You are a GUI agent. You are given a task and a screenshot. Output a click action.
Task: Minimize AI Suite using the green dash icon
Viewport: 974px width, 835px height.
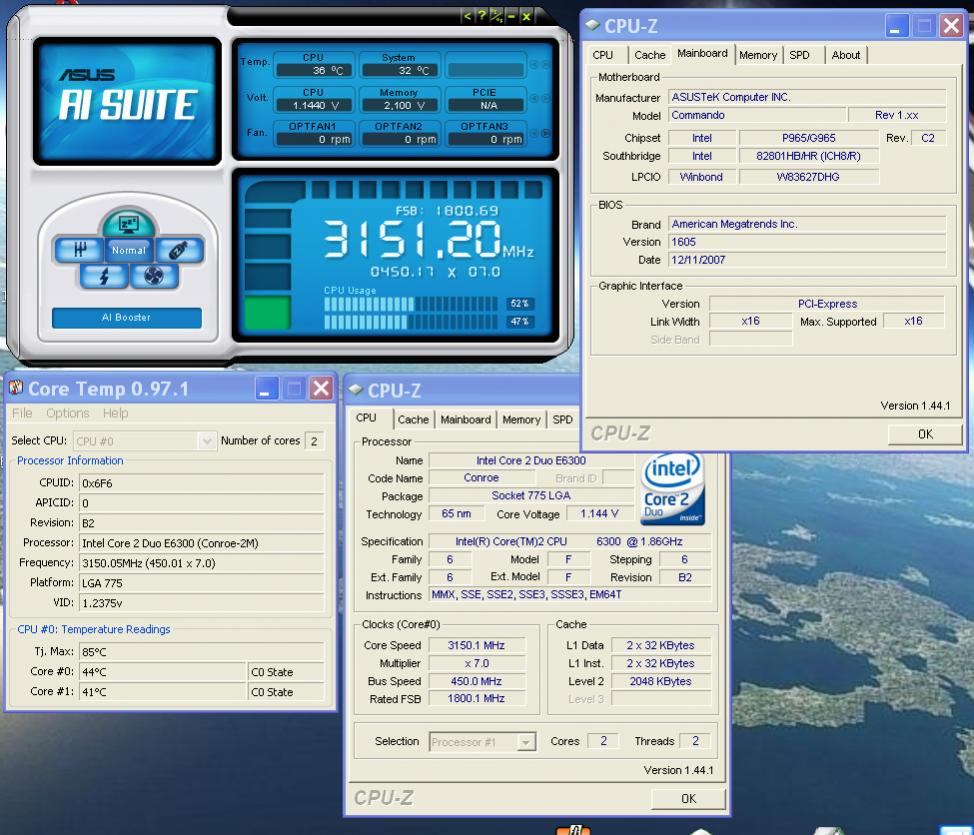[511, 16]
